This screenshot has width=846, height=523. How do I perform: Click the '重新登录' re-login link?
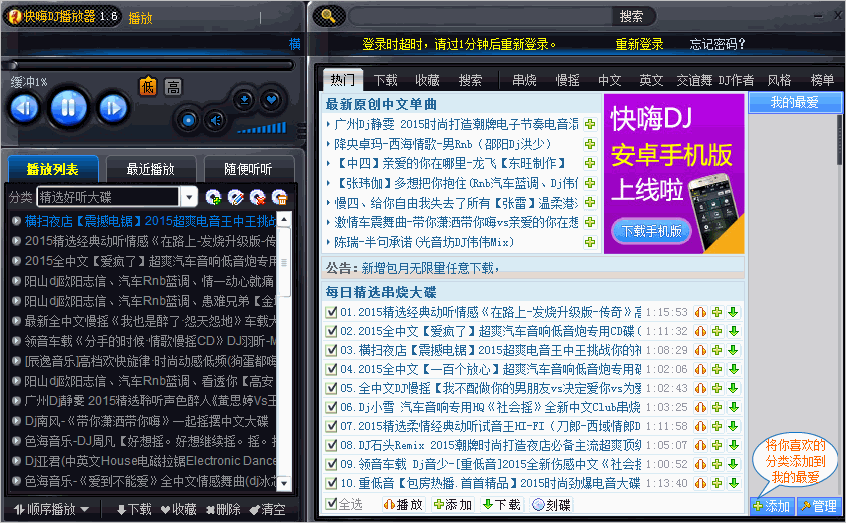(x=639, y=44)
